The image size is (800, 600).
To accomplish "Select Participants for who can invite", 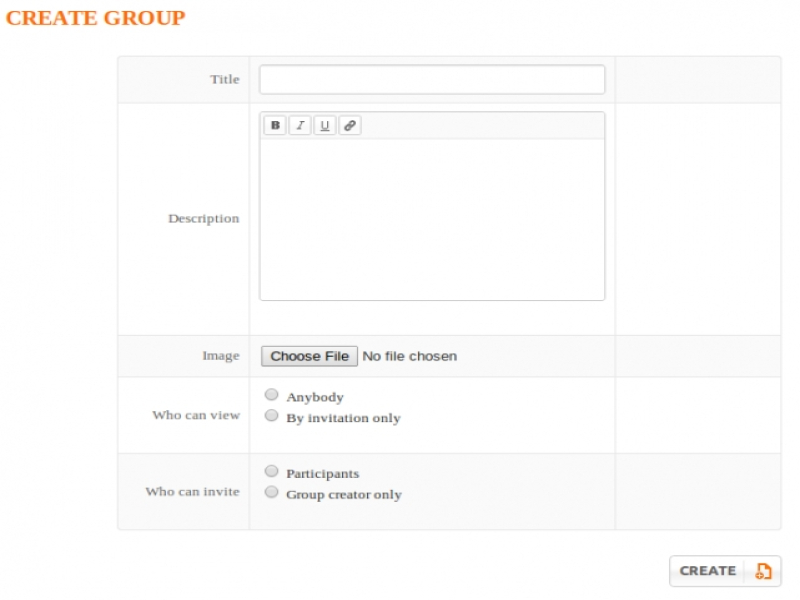I will coord(271,471).
